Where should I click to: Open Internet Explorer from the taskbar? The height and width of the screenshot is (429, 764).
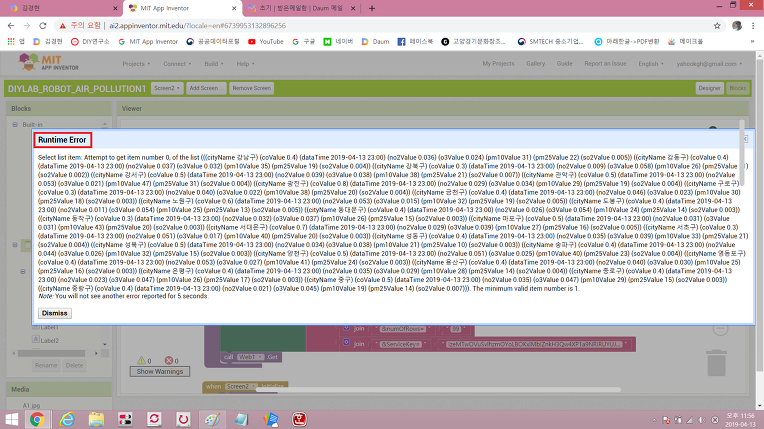67,419
